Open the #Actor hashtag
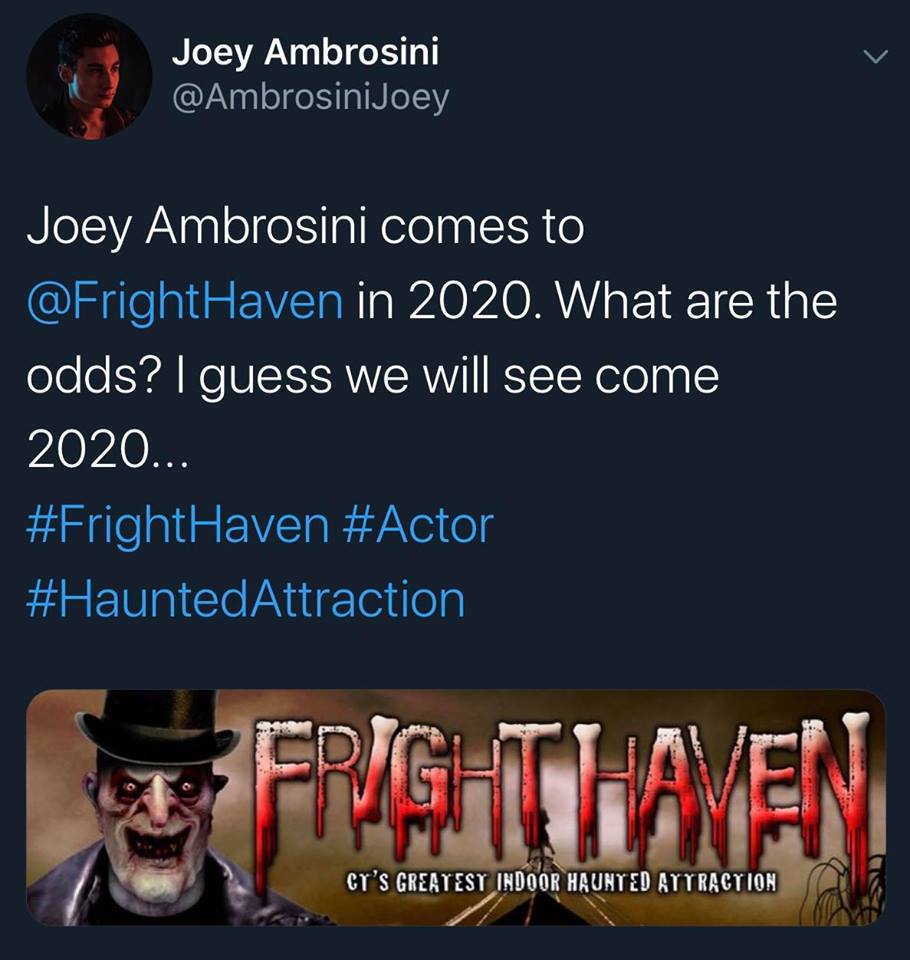910x960 pixels. [x=419, y=525]
